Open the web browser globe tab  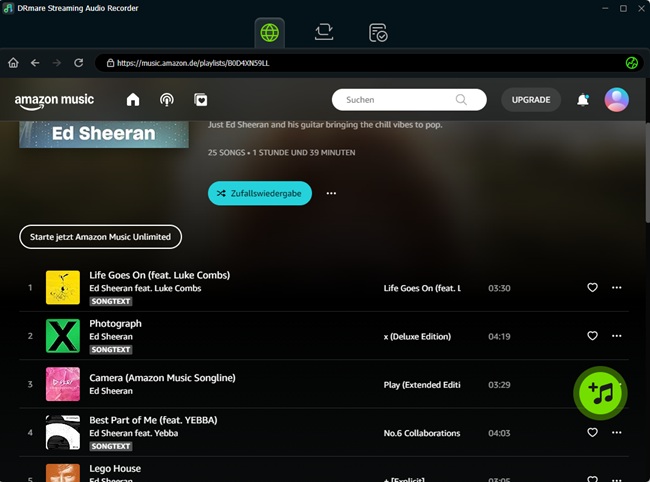[269, 33]
